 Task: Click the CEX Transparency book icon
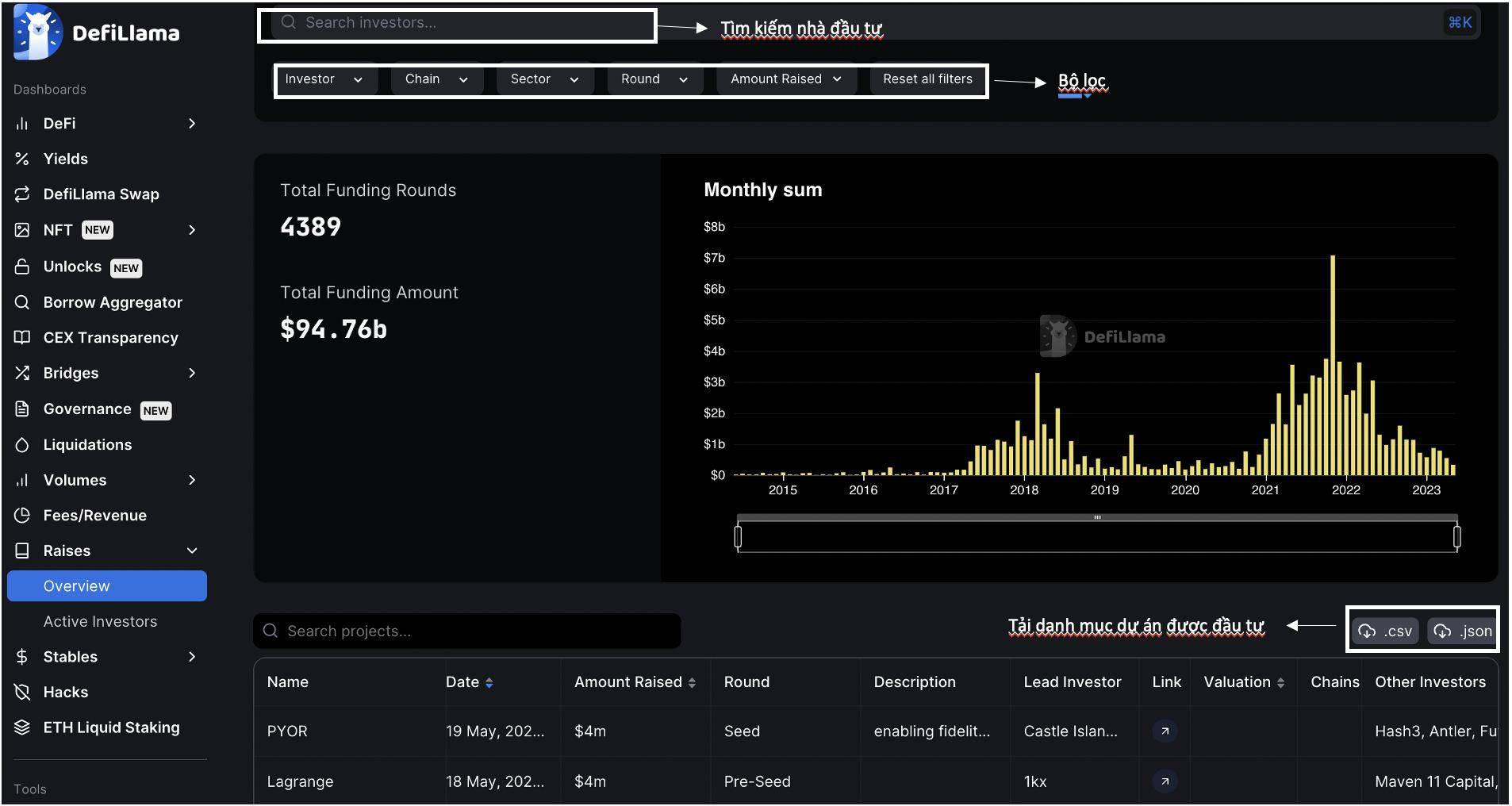coord(22,337)
